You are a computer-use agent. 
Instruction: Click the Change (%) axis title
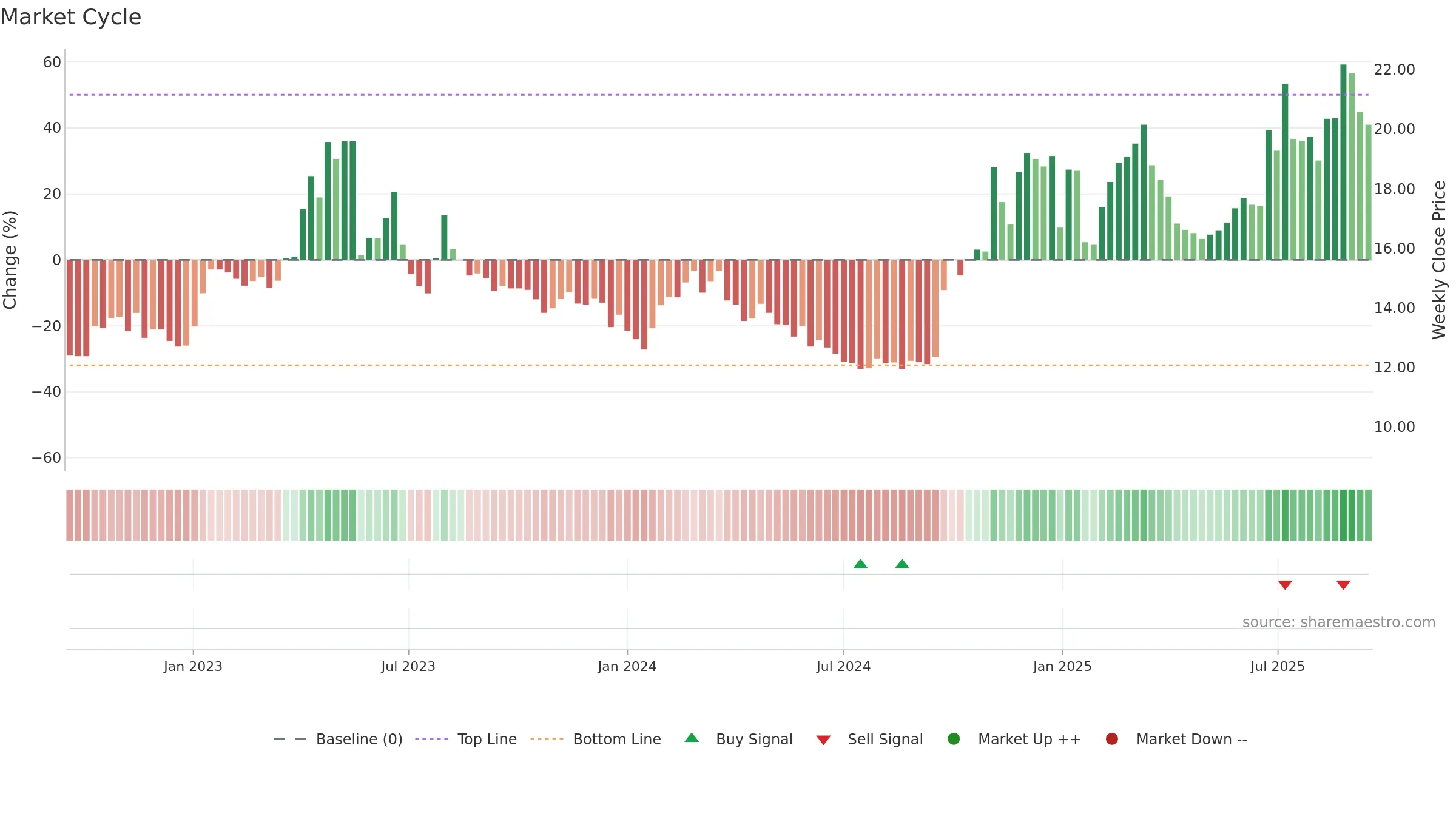point(10,260)
